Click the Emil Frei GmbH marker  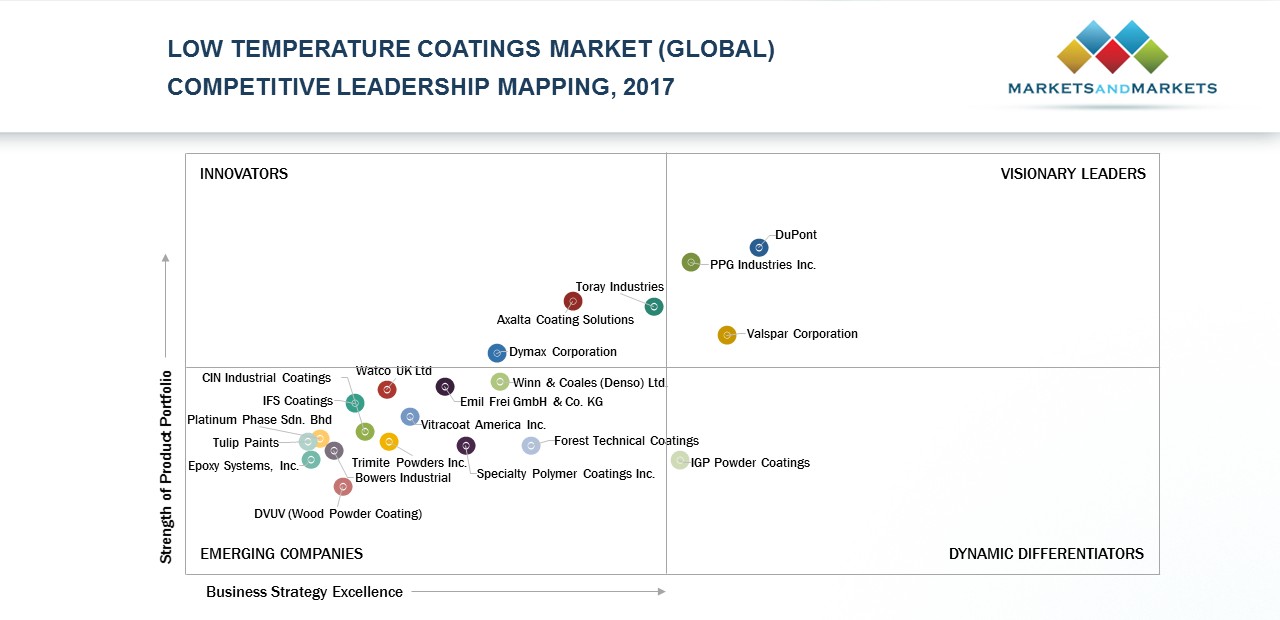[445, 387]
